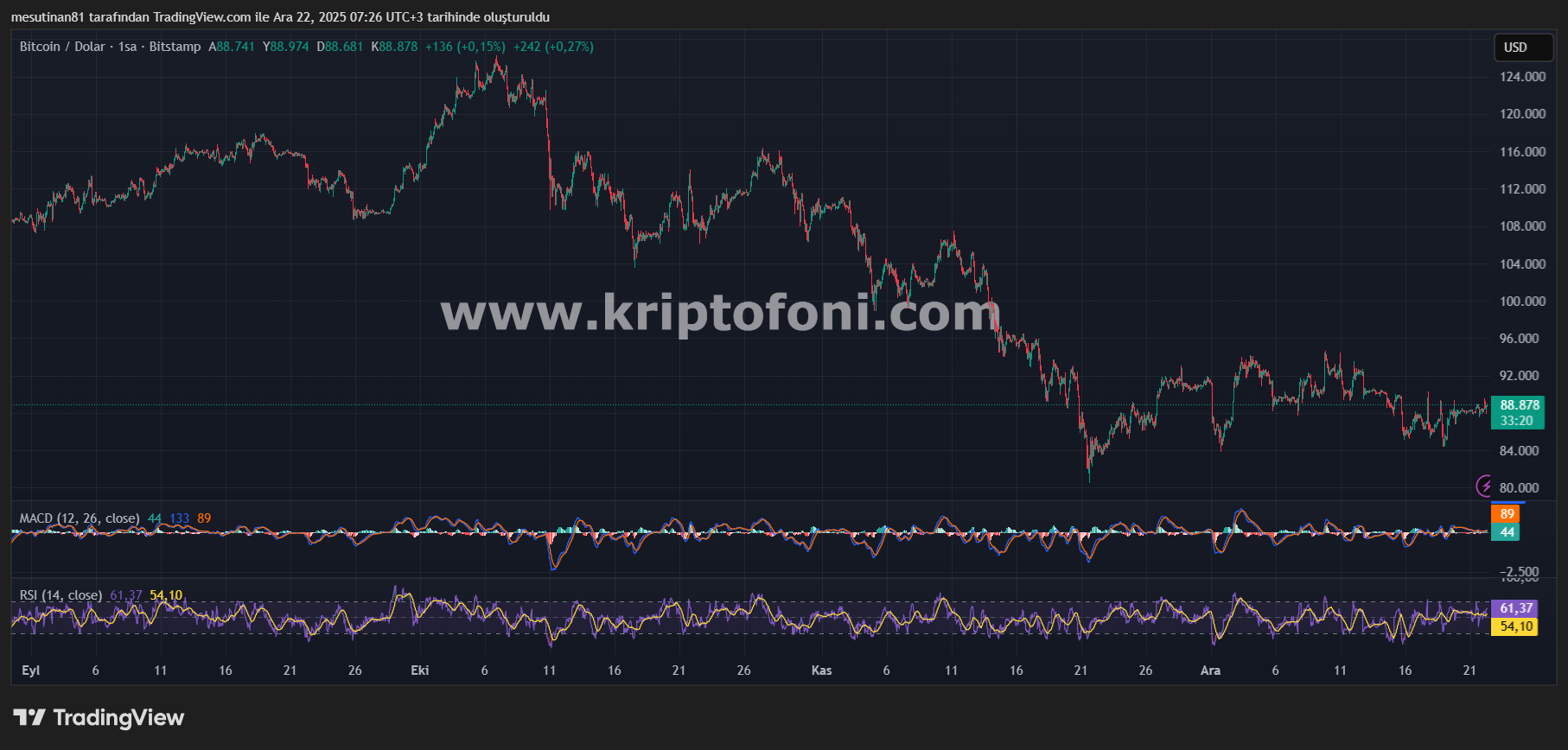
Task: Click the 120.000 price axis label
Action: [1522, 113]
